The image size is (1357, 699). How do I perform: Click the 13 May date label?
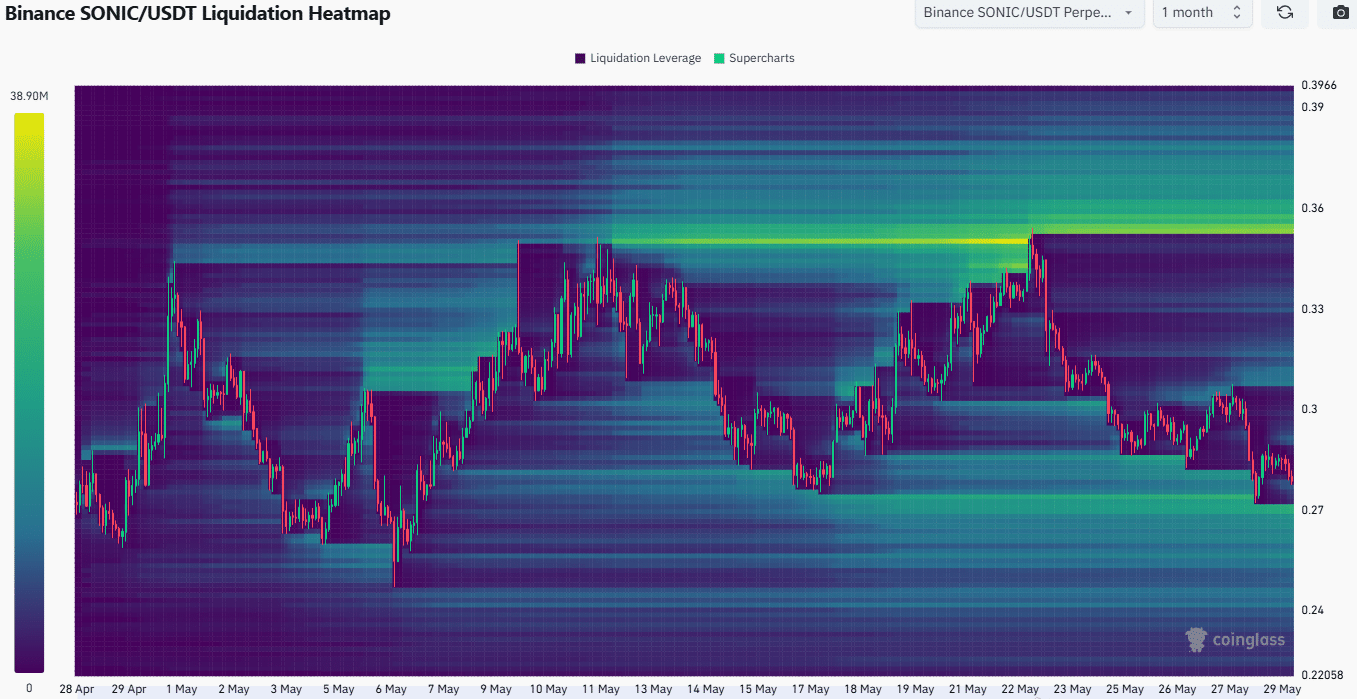(x=654, y=689)
